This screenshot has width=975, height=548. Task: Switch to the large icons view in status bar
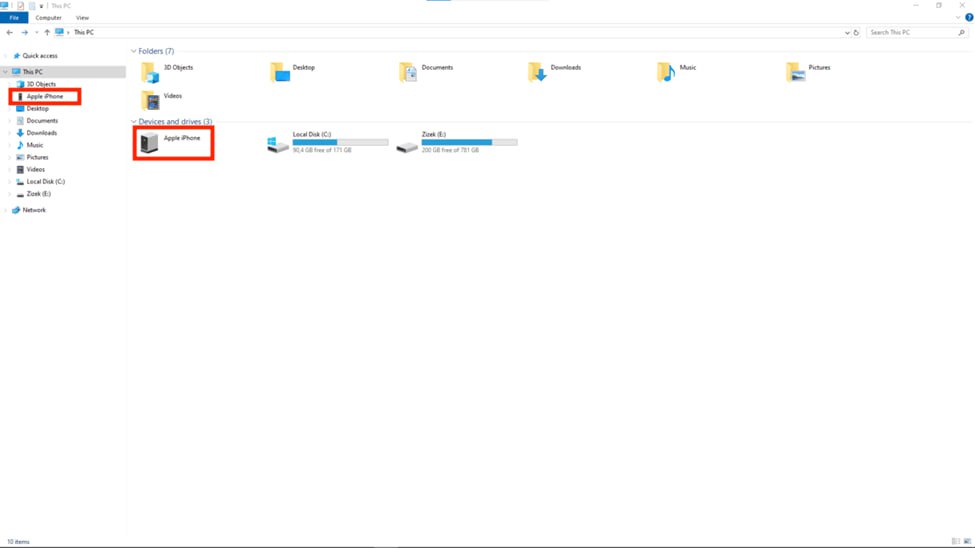tap(967, 541)
